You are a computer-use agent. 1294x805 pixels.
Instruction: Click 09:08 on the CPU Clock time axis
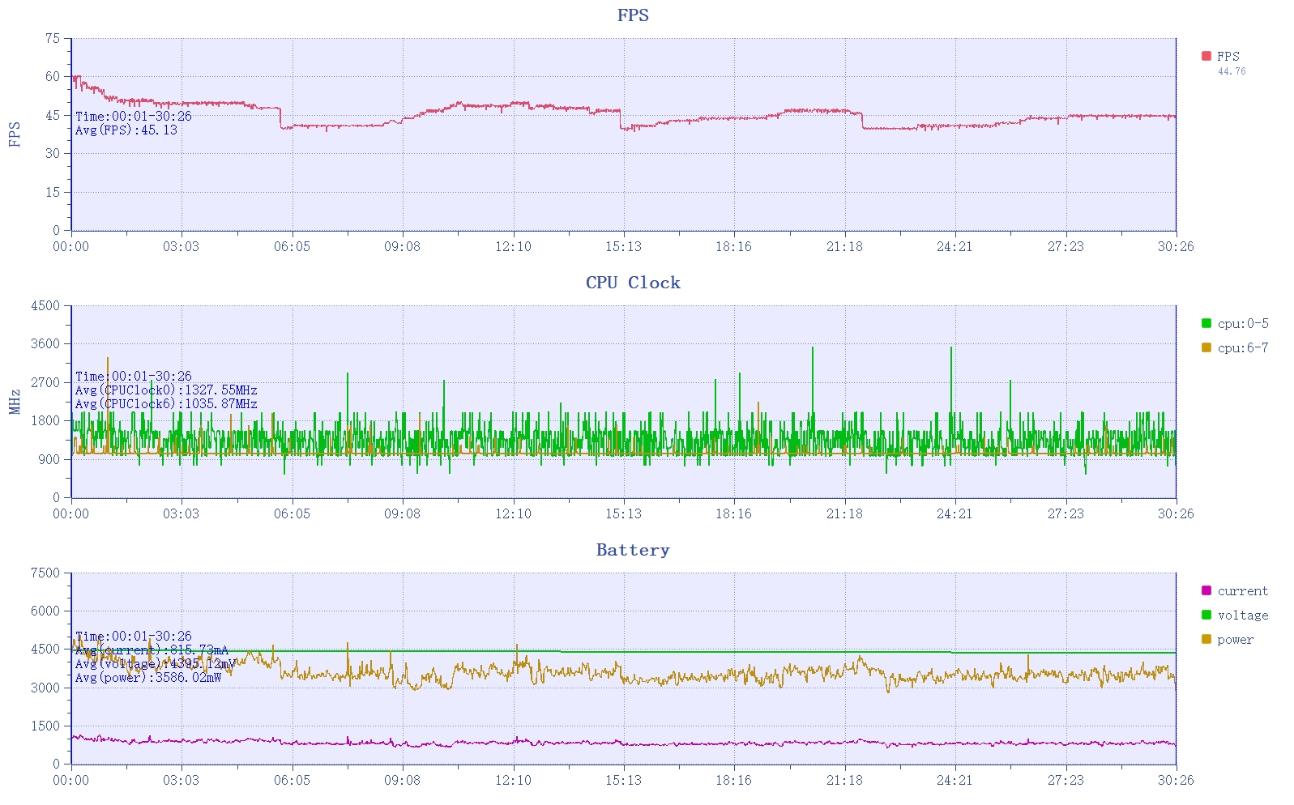[402, 513]
